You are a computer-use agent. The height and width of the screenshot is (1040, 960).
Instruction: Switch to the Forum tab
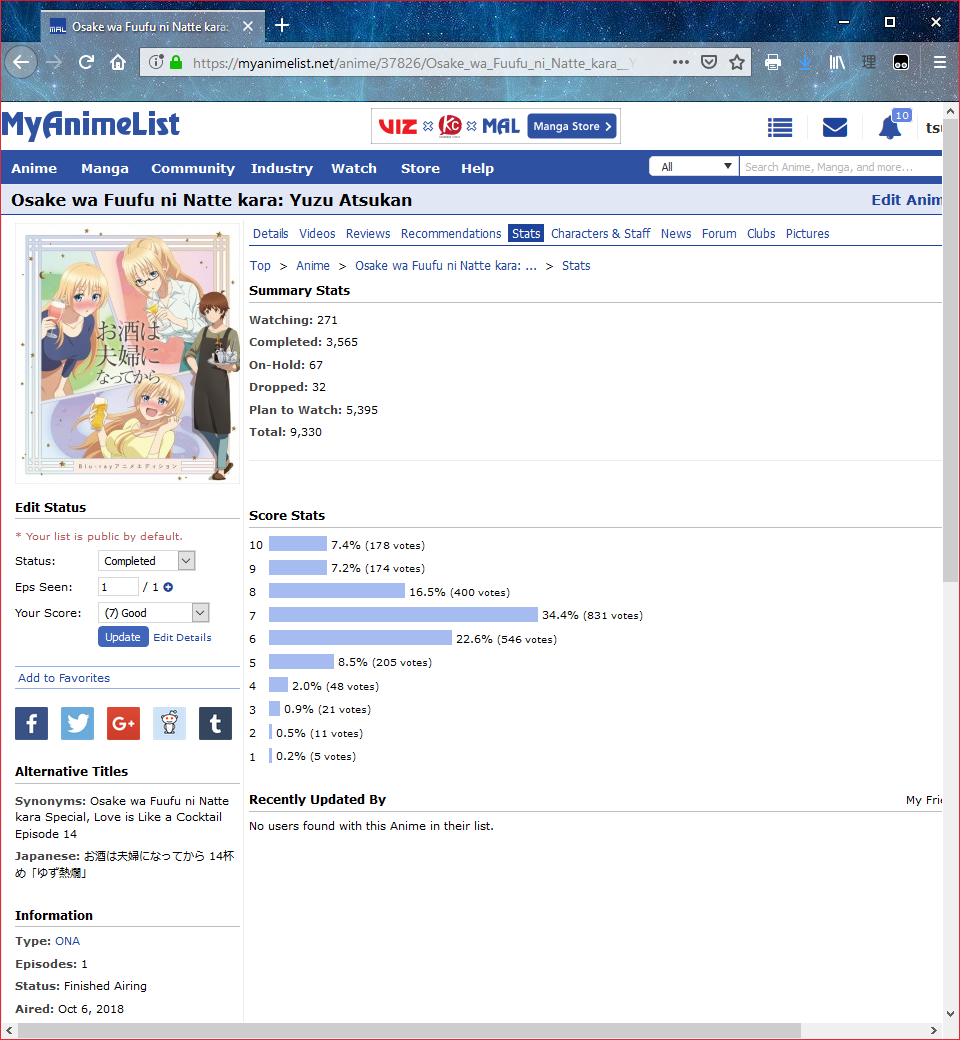tap(719, 233)
